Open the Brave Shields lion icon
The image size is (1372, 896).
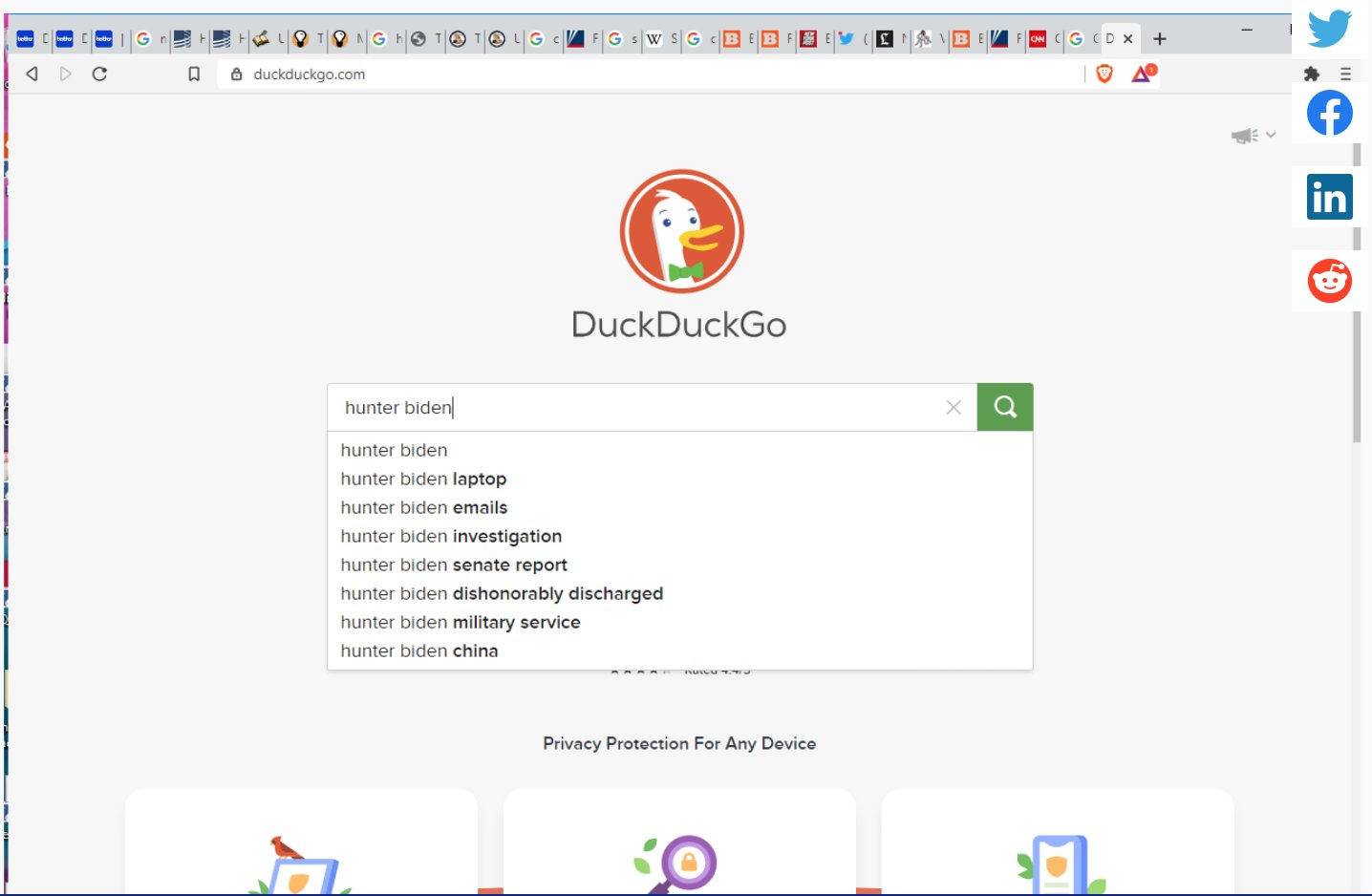click(x=1104, y=74)
